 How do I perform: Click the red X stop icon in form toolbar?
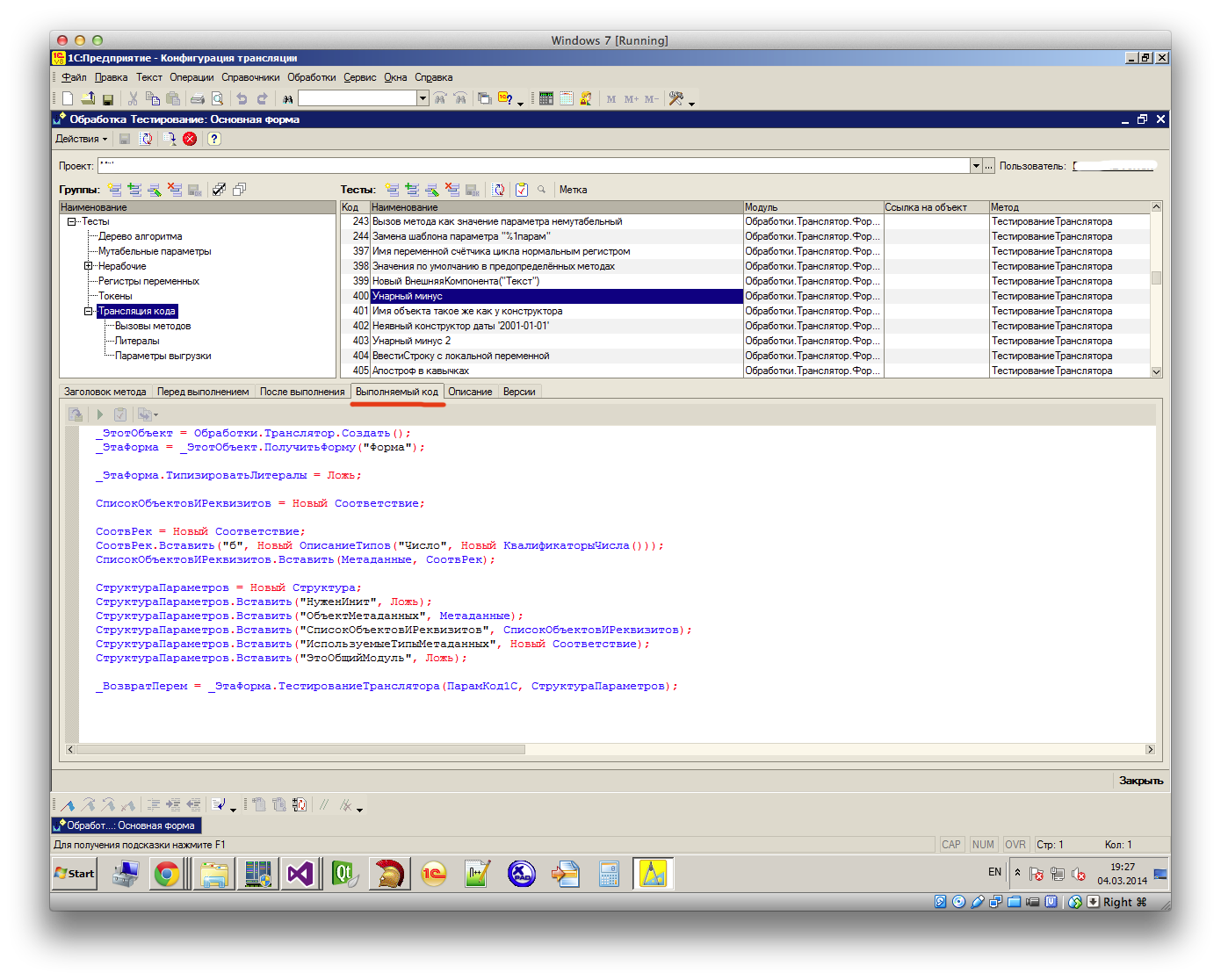tap(190, 139)
